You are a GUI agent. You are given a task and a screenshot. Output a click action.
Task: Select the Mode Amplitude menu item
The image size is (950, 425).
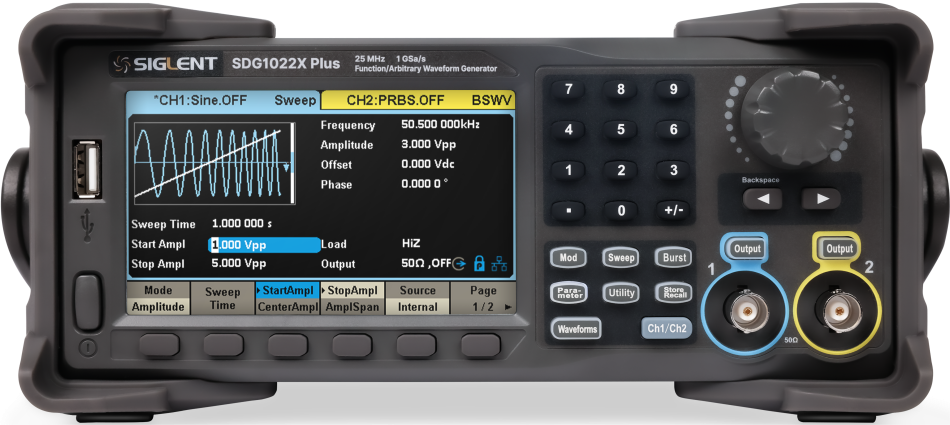[x=158, y=298]
